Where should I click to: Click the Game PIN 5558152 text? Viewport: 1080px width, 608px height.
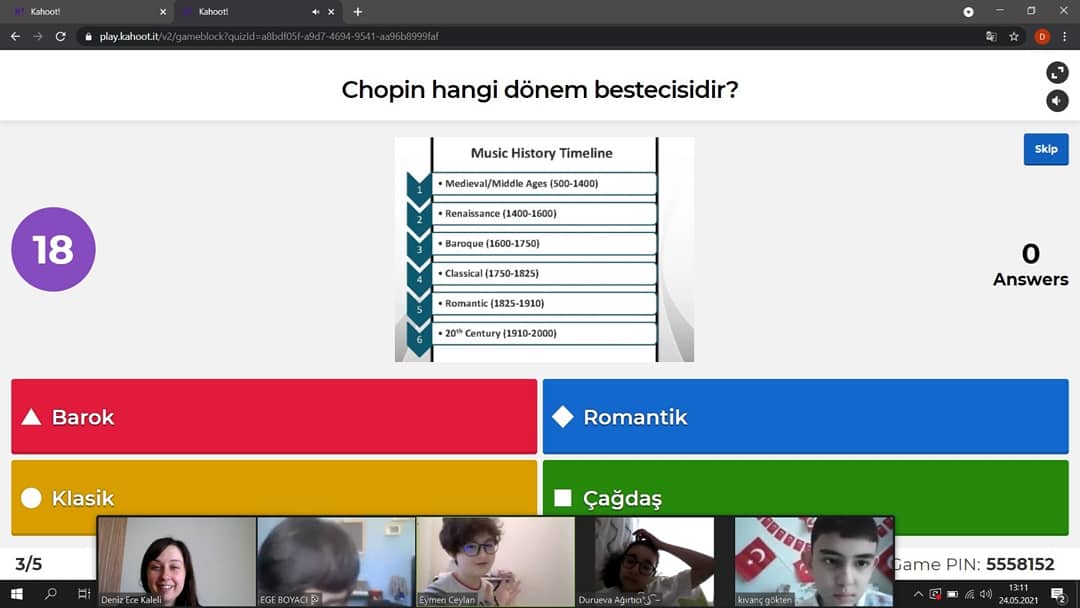[974, 564]
